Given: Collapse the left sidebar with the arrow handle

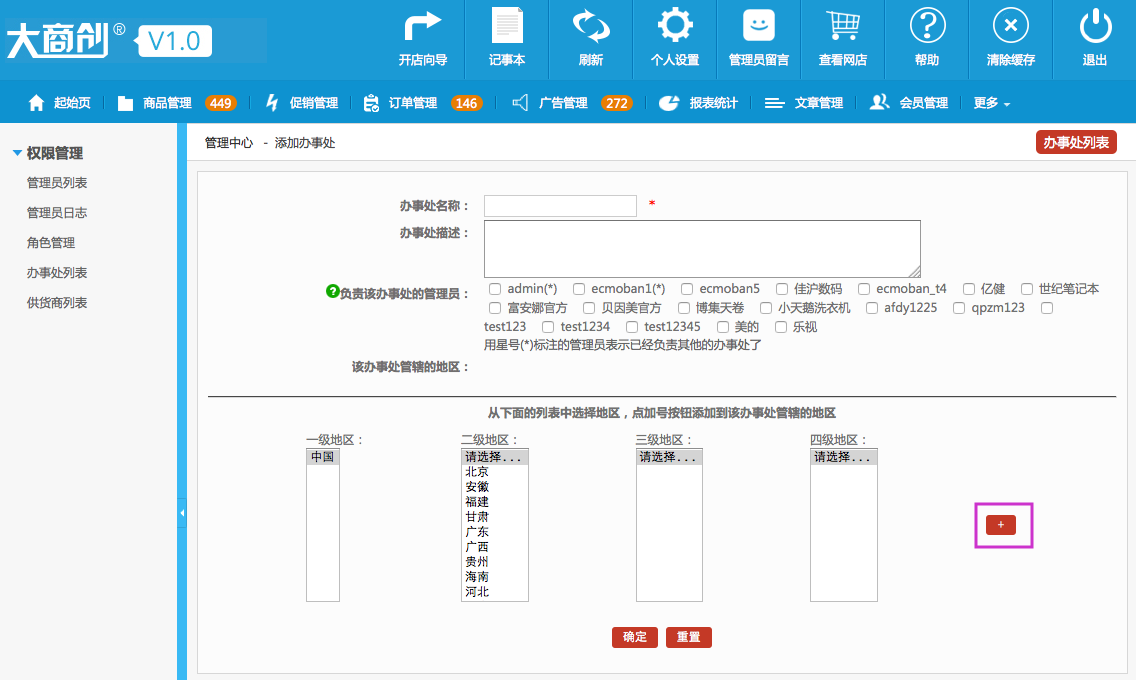Looking at the screenshot, I should (x=182, y=513).
